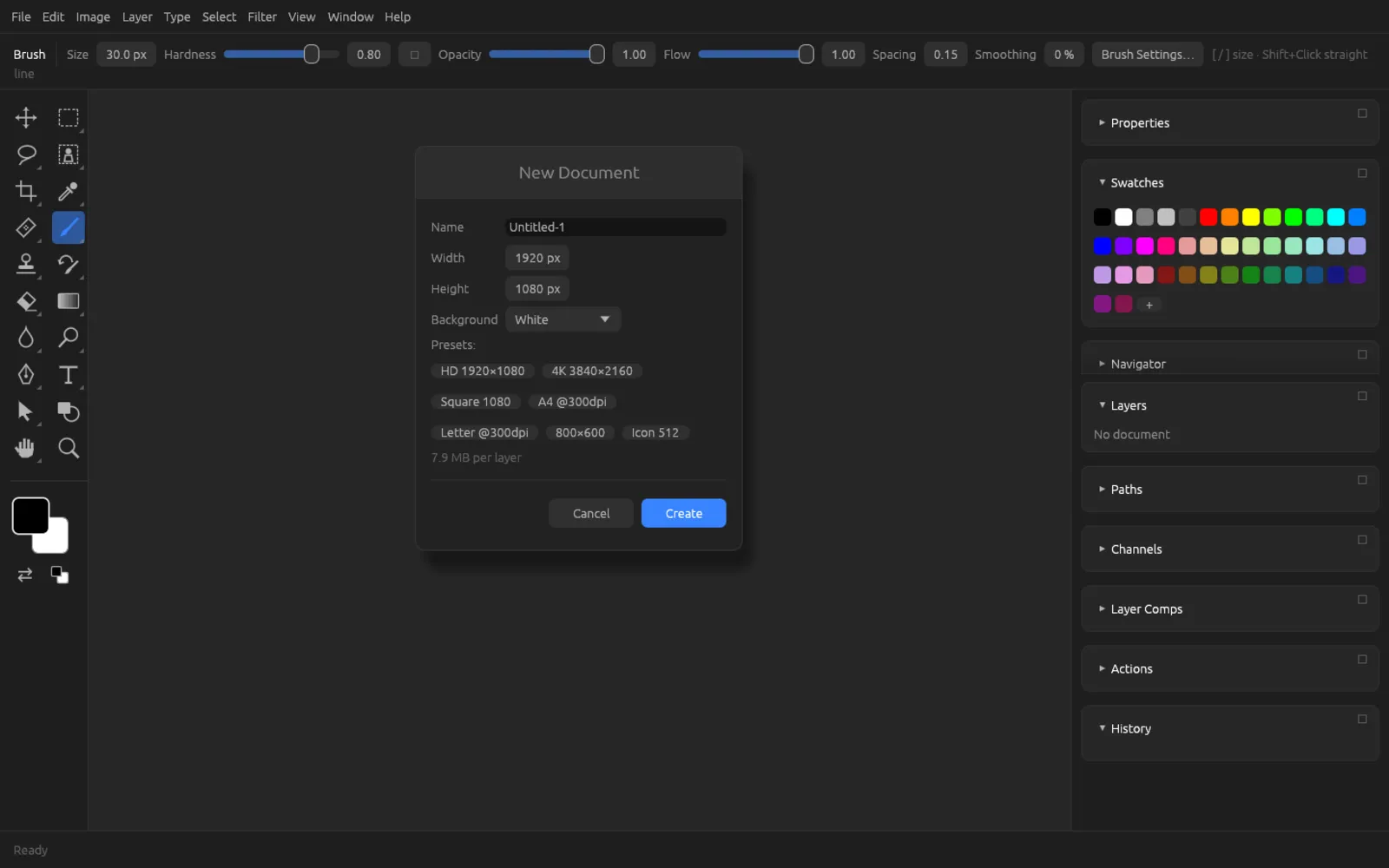This screenshot has width=1389, height=868.
Task: Reset default foreground/background colors
Action: [x=59, y=575]
